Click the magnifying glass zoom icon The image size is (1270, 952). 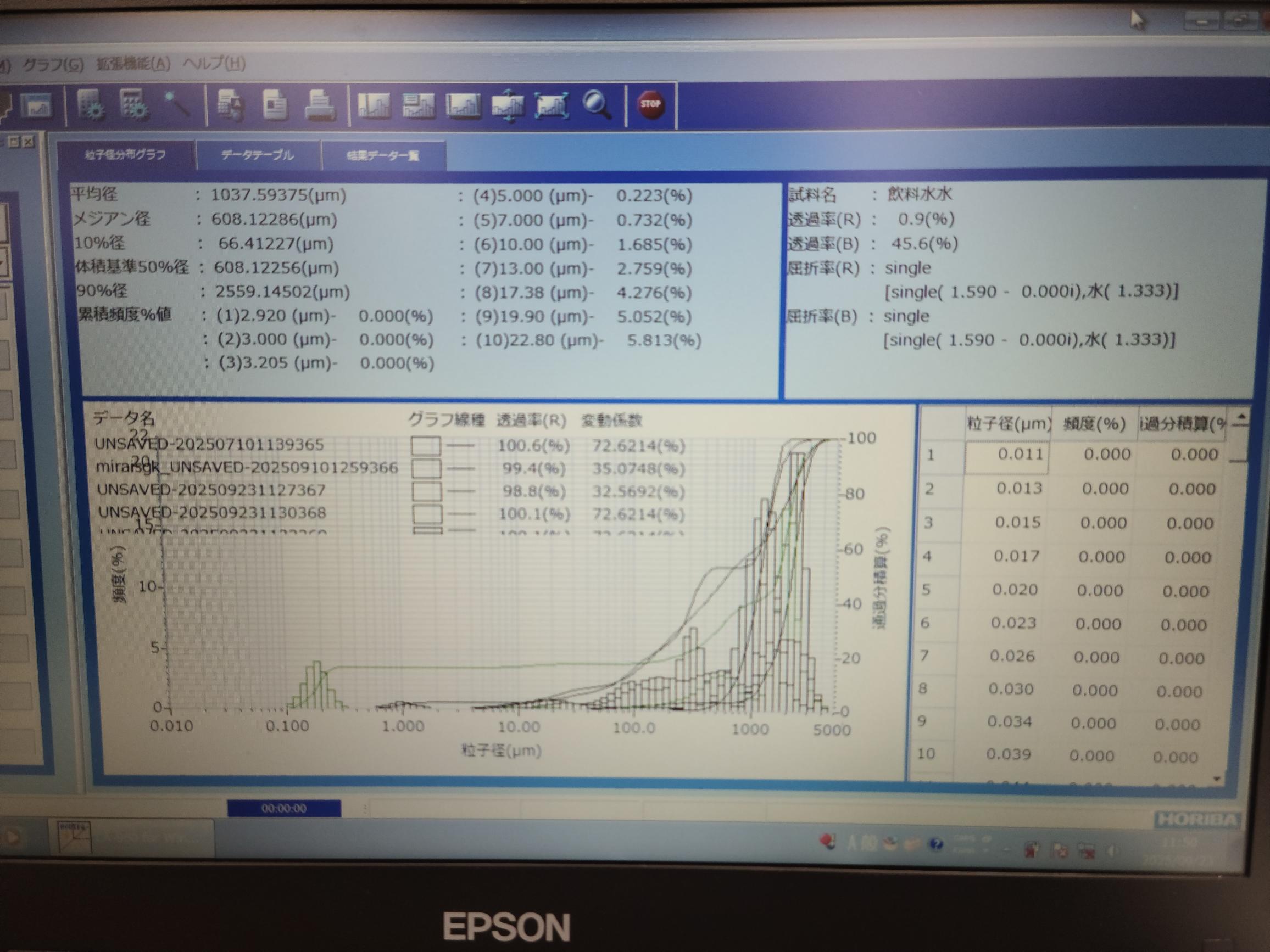point(597,105)
